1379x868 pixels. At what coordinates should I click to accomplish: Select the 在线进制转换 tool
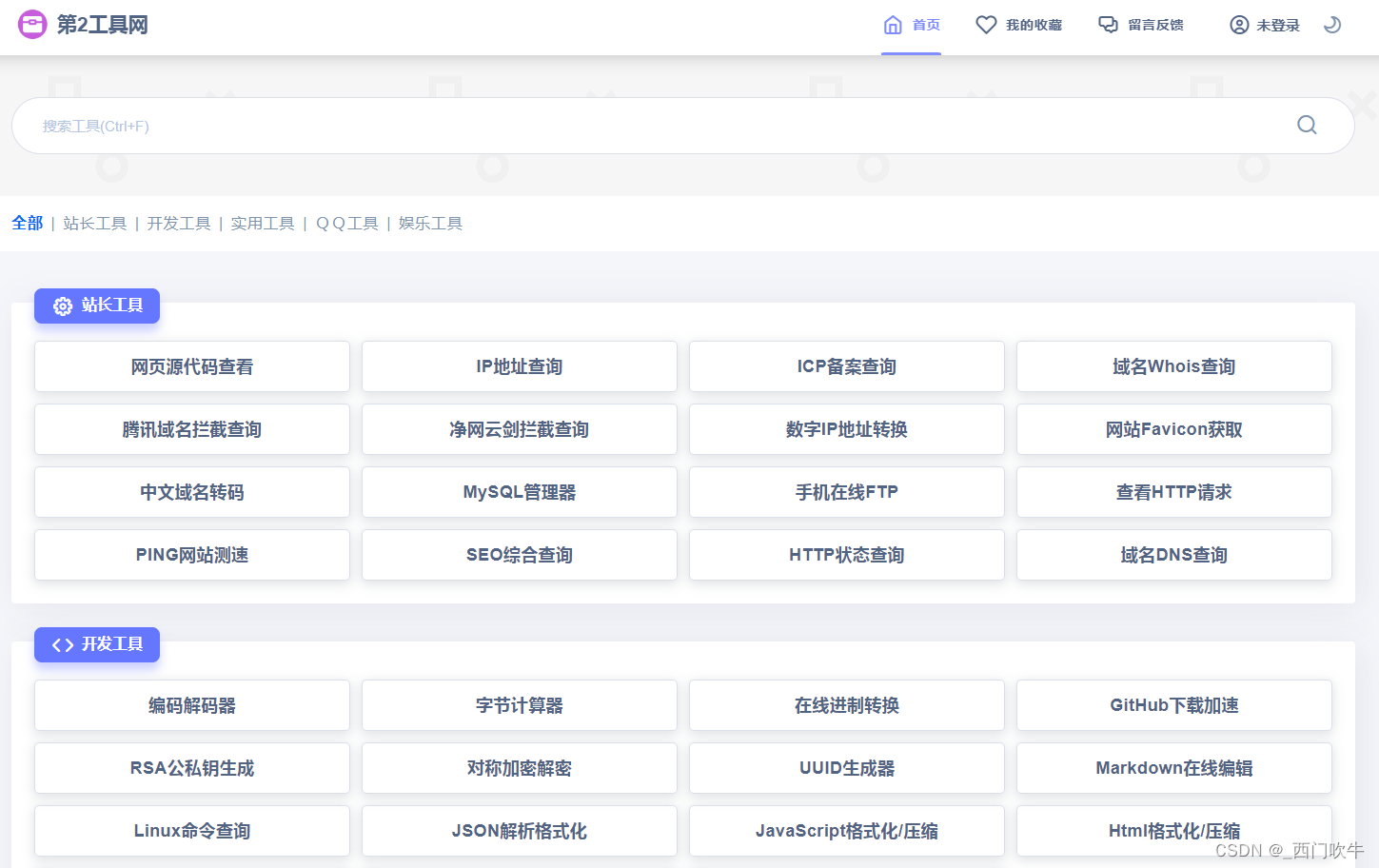coord(847,705)
